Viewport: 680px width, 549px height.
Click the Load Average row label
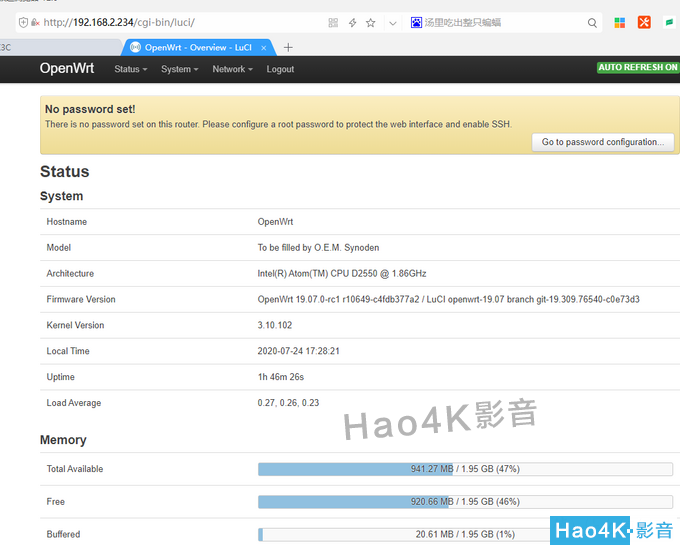74,403
